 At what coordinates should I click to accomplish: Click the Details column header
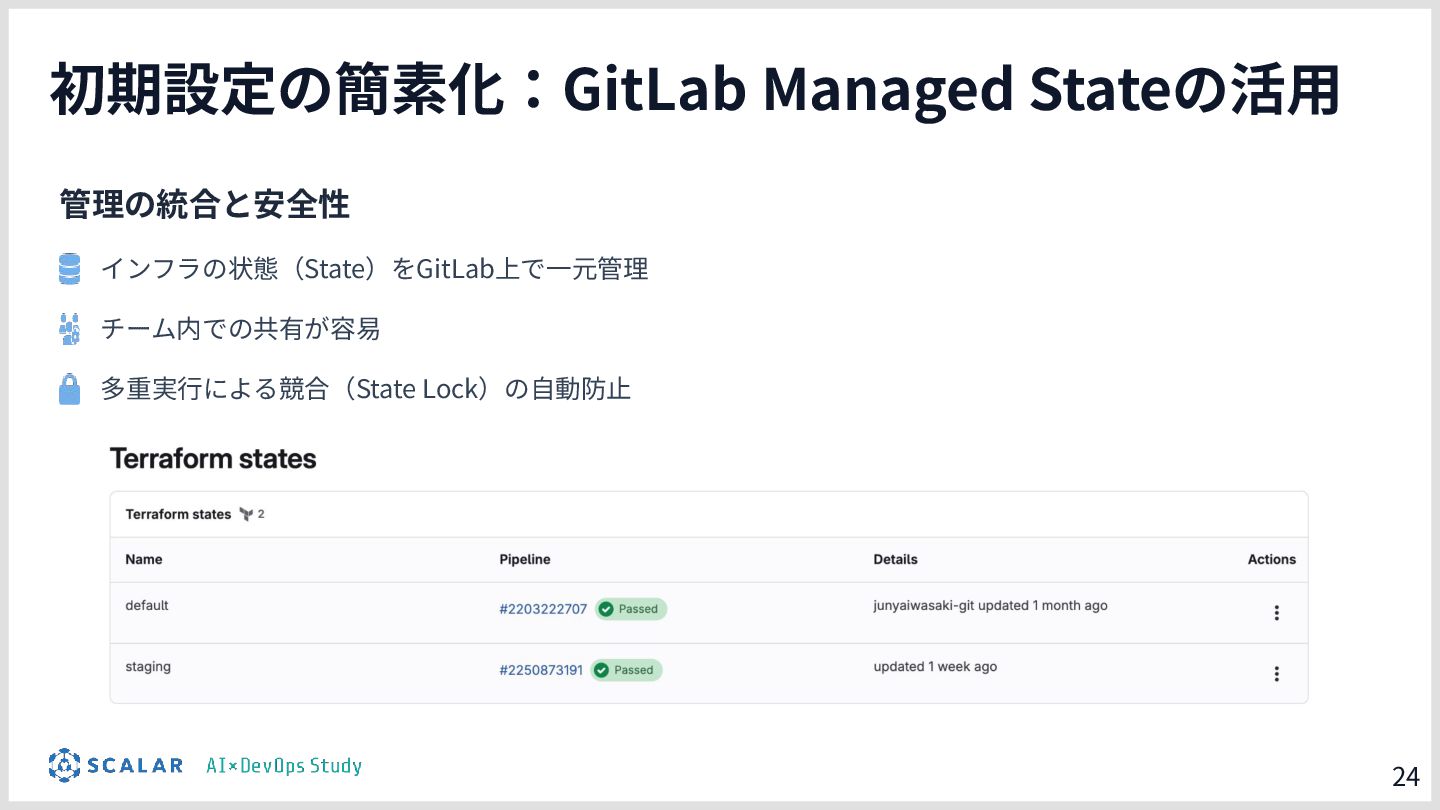click(x=895, y=559)
